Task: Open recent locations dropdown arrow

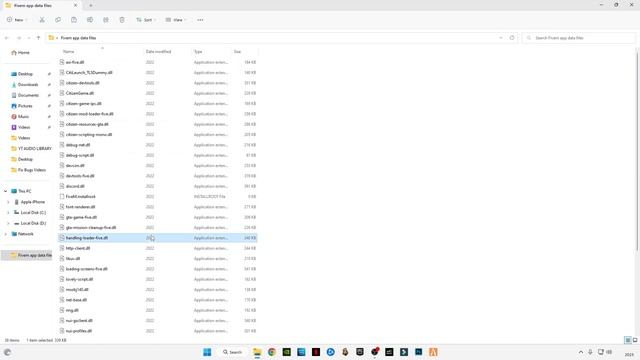Action: click(x=29, y=38)
